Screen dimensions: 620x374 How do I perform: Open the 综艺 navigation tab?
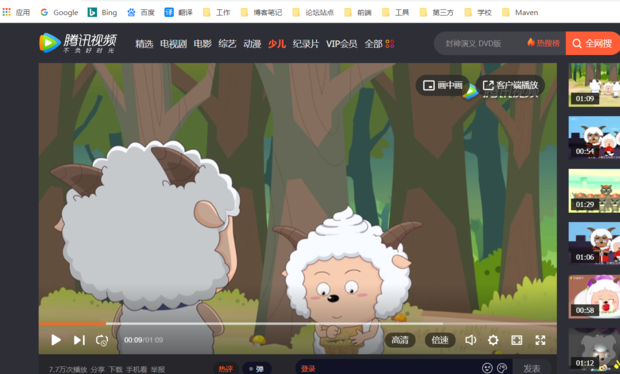[x=227, y=43]
